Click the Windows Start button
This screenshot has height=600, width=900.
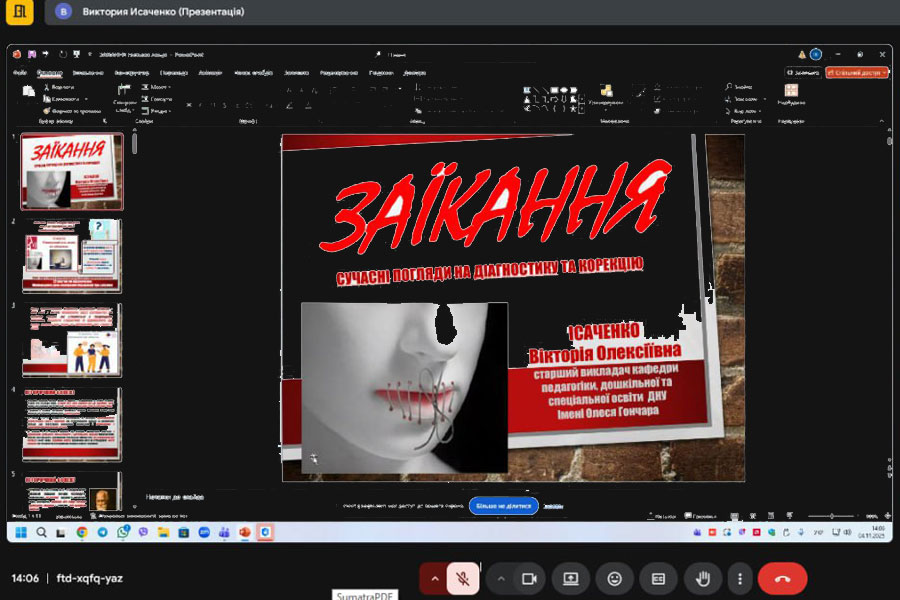click(22, 532)
